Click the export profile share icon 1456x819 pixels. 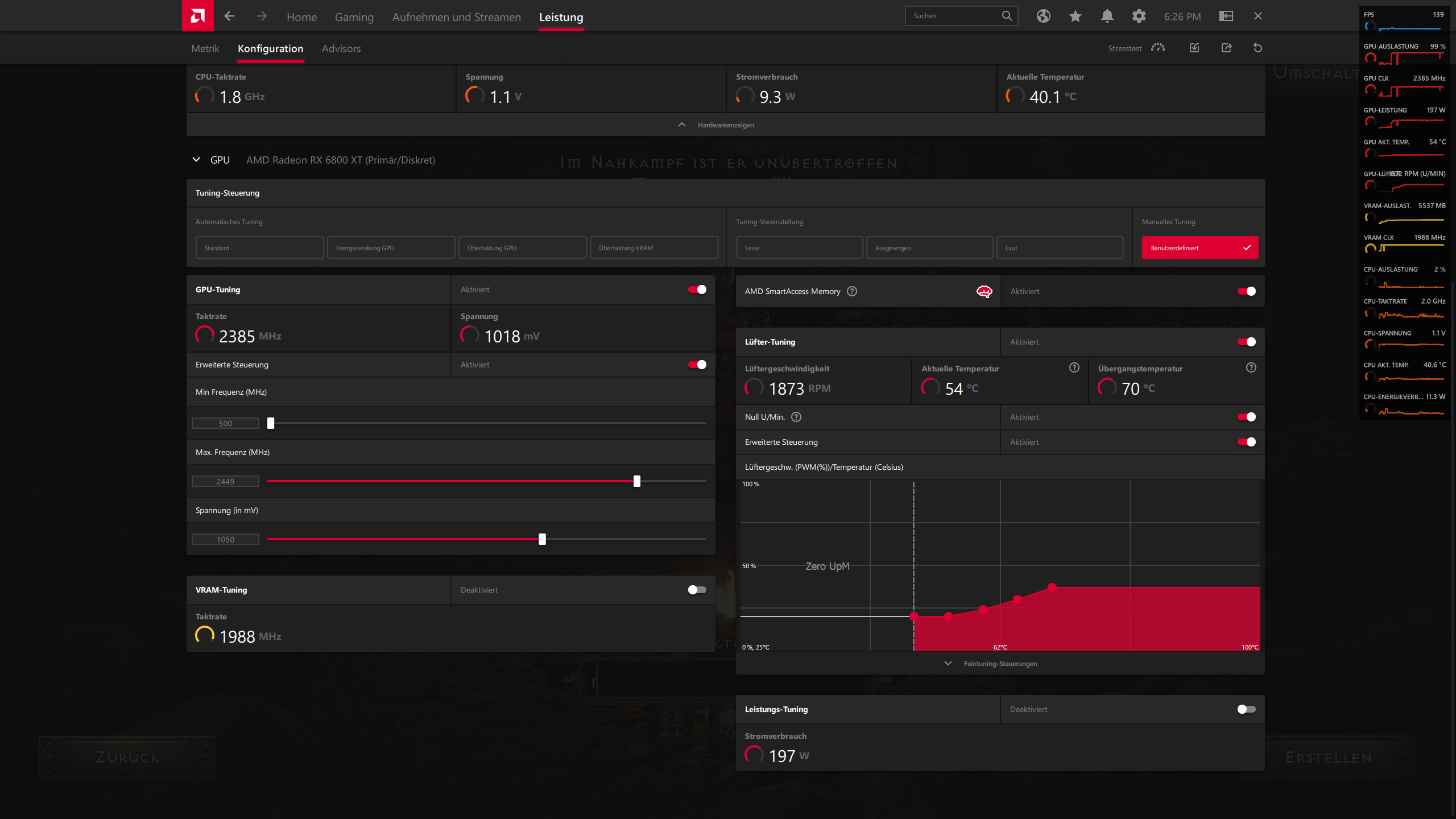point(1226,48)
